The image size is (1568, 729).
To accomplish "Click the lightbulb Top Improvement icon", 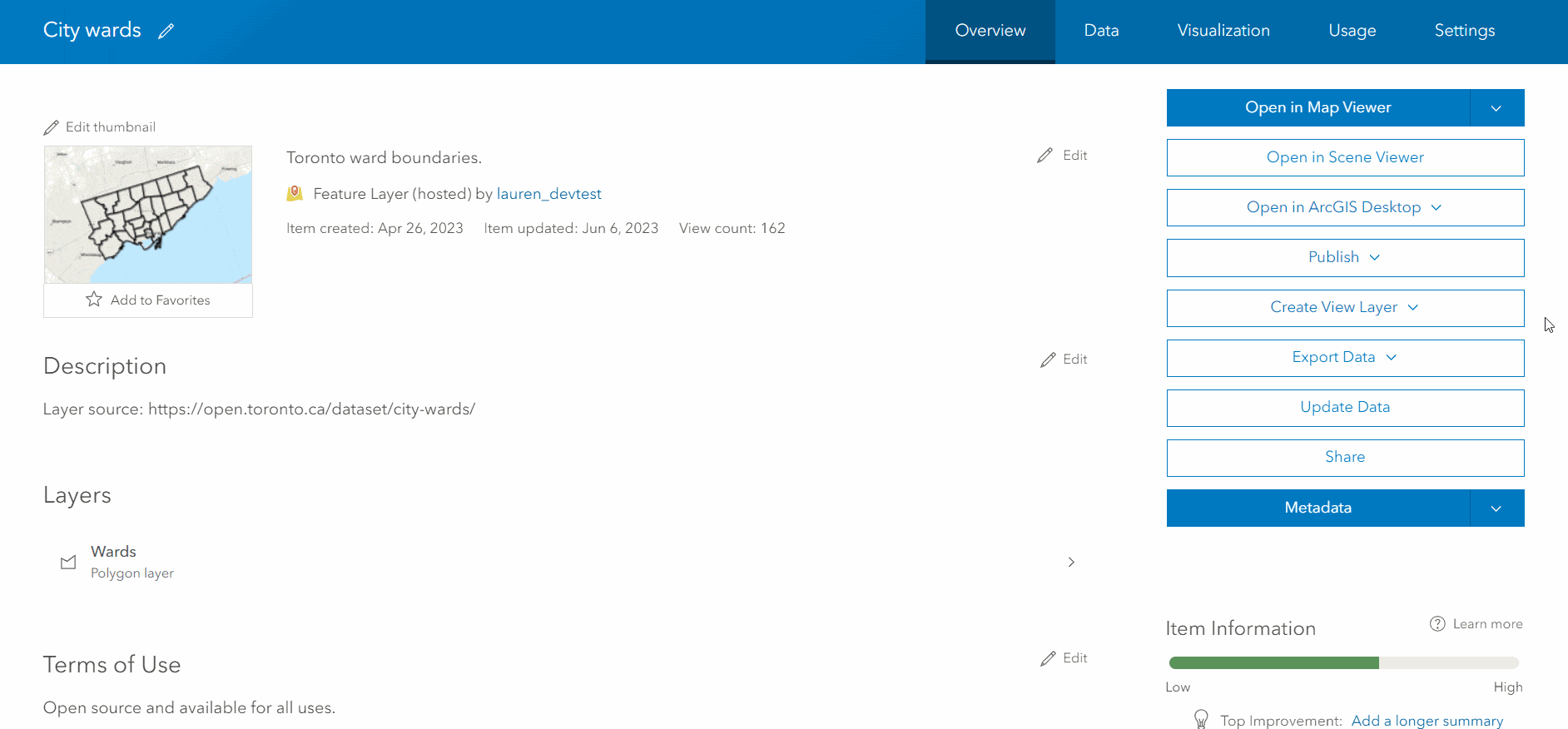I will (1201, 719).
